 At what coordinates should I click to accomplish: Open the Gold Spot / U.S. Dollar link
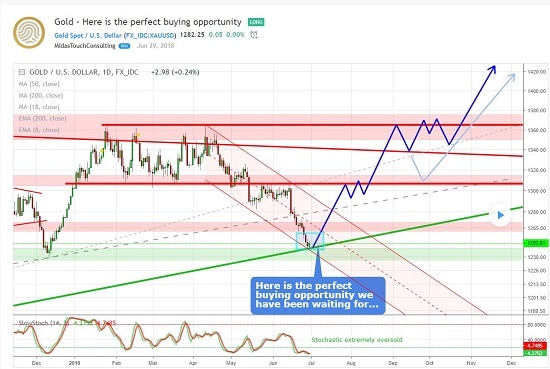click(115, 35)
